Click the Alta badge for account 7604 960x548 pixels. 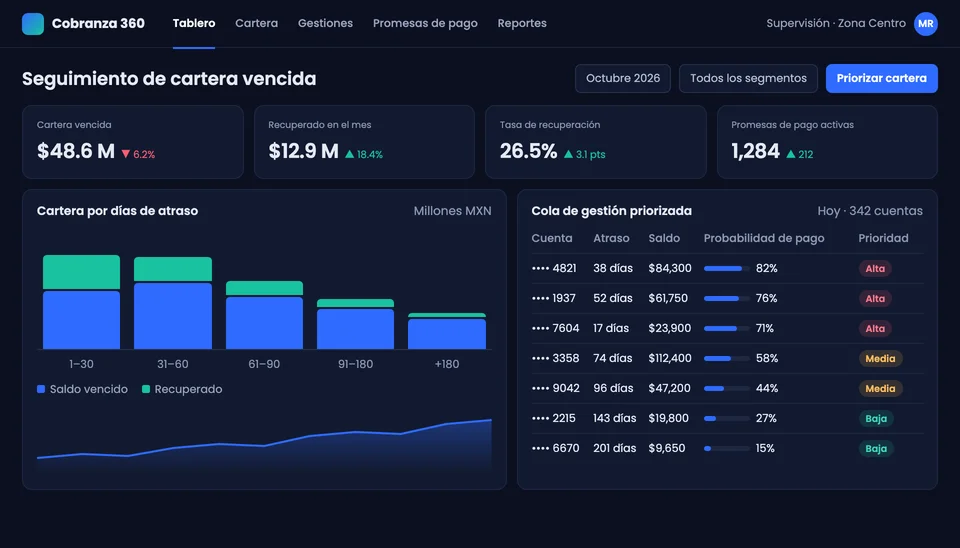[875, 328]
